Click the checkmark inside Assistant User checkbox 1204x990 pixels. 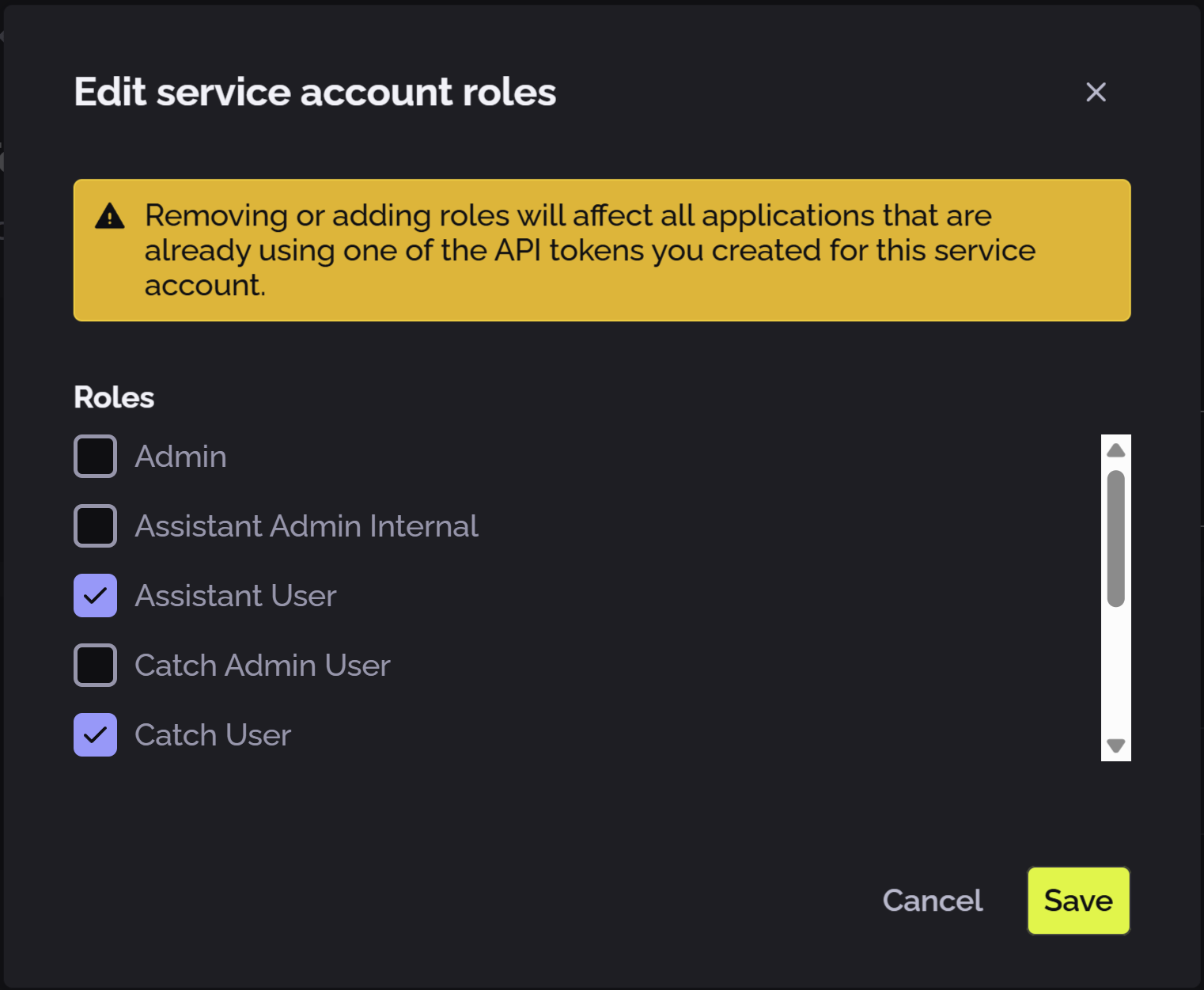click(95, 595)
